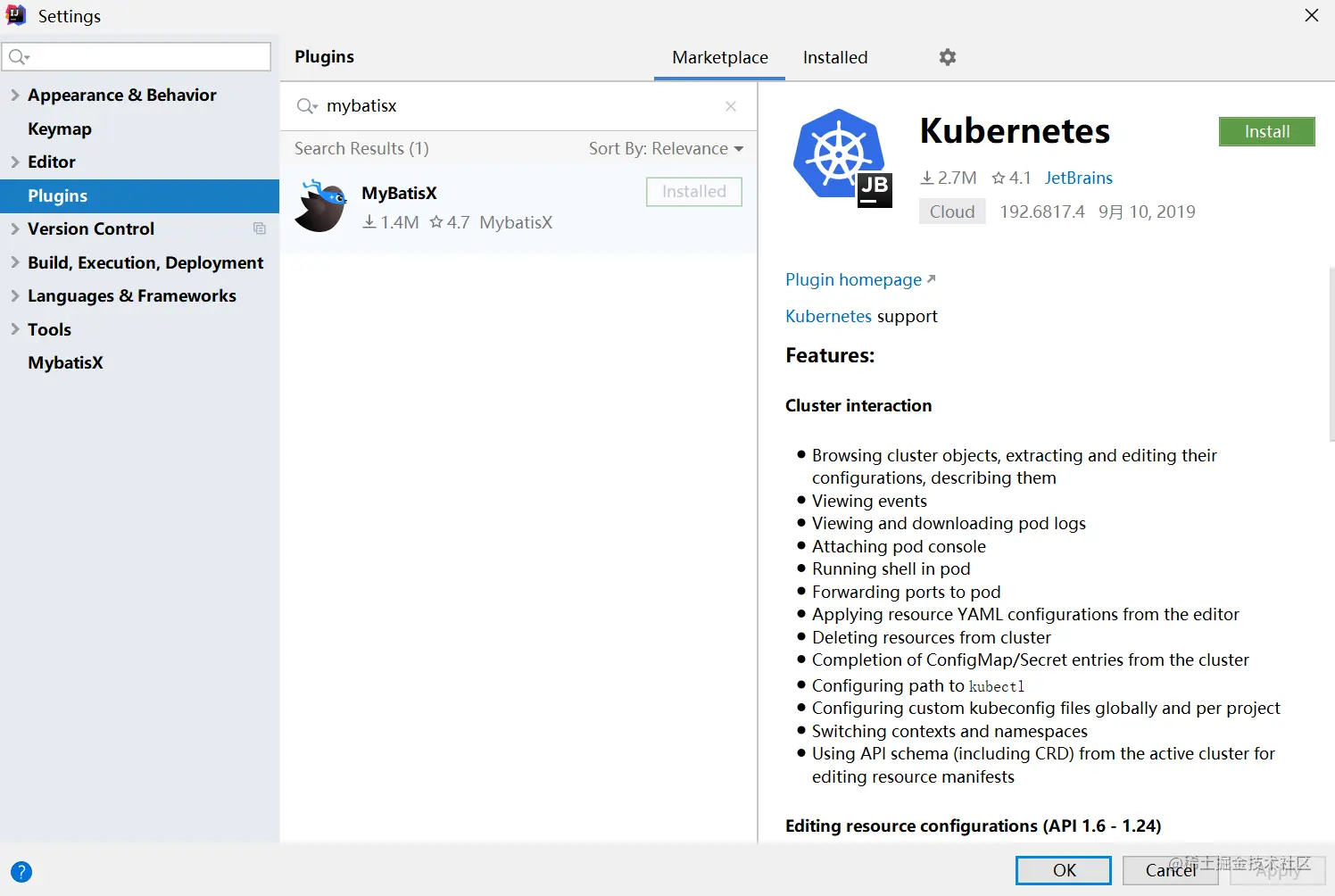The width and height of the screenshot is (1335, 896).
Task: Click 'Running shell in pod' bullet
Action: click(x=891, y=568)
